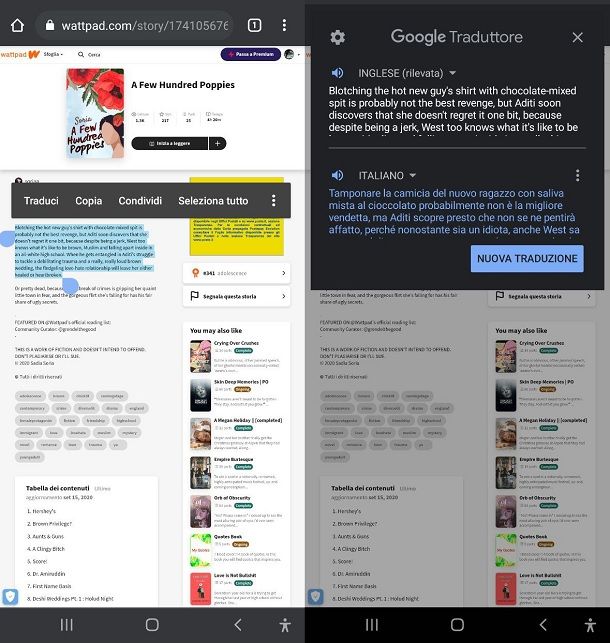This screenshot has width=610, height=643.
Task: Open Empire Burlesque story, left screen
Action: click(237, 472)
